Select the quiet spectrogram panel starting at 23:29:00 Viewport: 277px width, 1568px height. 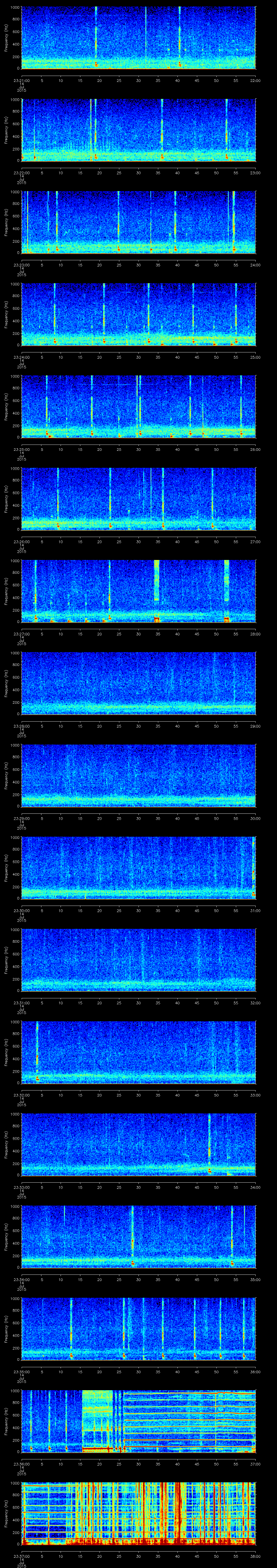[x=138, y=775]
